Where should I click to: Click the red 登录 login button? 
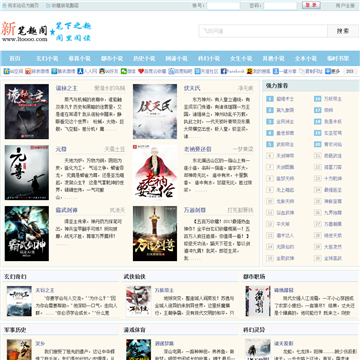click(x=311, y=5)
